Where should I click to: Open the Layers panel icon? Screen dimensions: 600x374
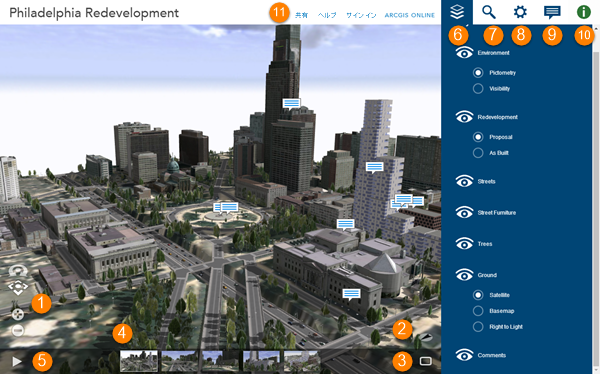457,12
